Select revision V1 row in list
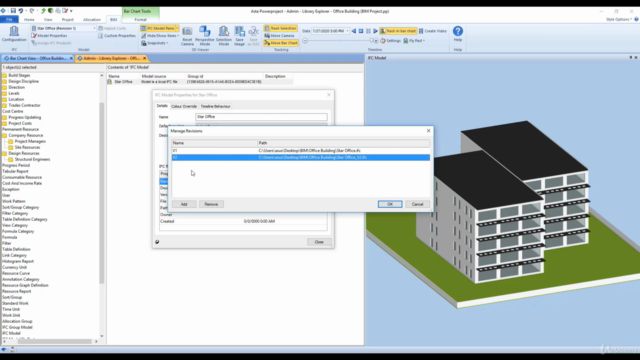Screen dimensions: 640x360 tap(301, 151)
